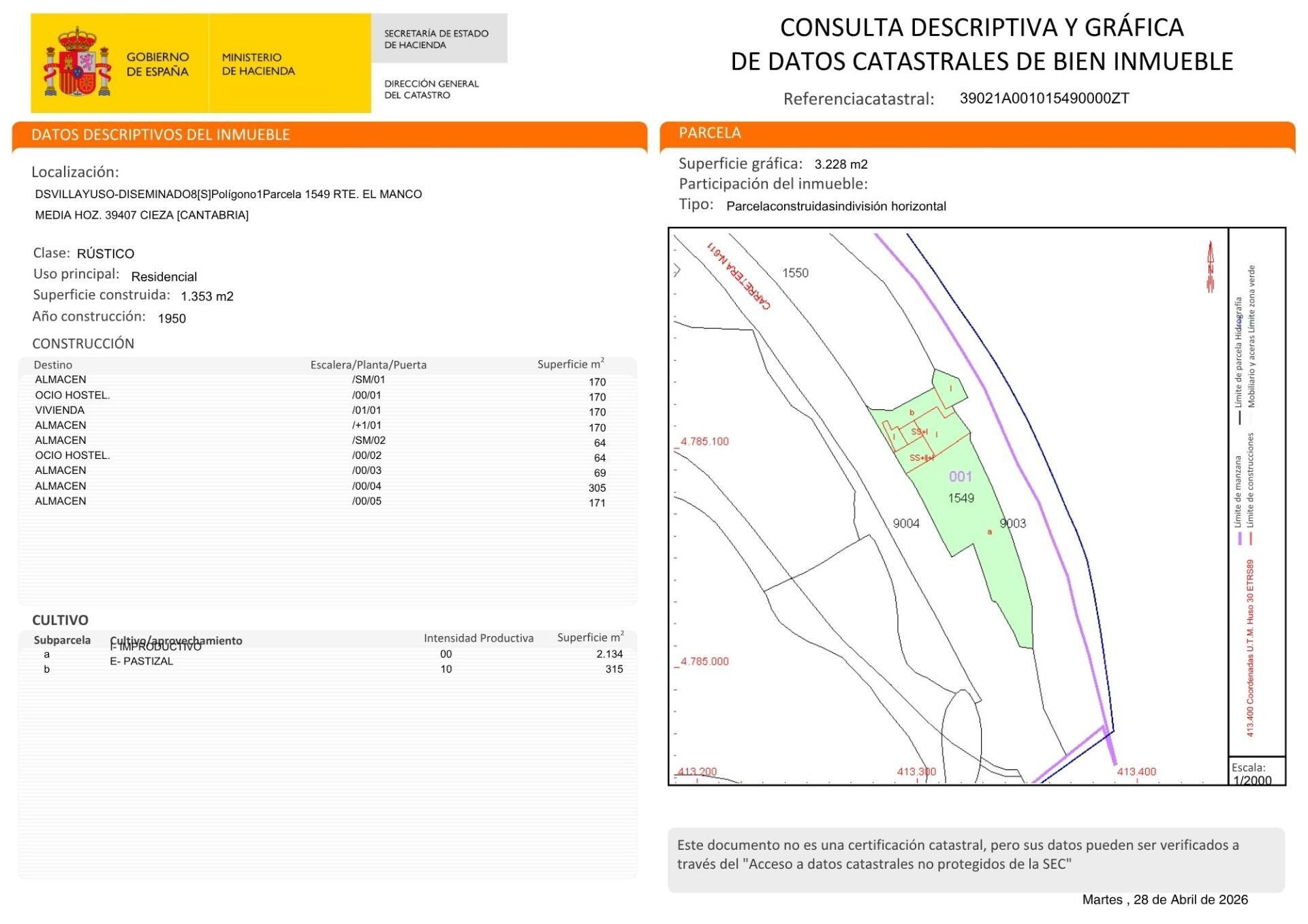Screen dimensions: 1308x924
Task: Click the '/00/01' cell in construction table
Action: [367, 395]
